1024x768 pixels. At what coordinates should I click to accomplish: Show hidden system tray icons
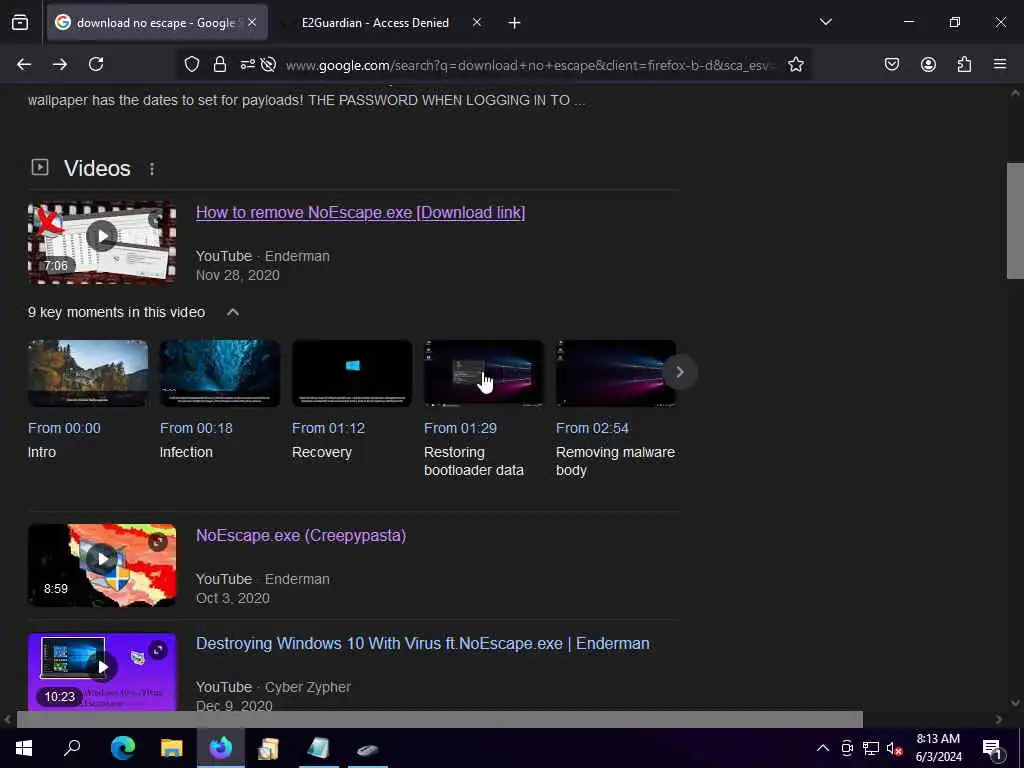(823, 748)
